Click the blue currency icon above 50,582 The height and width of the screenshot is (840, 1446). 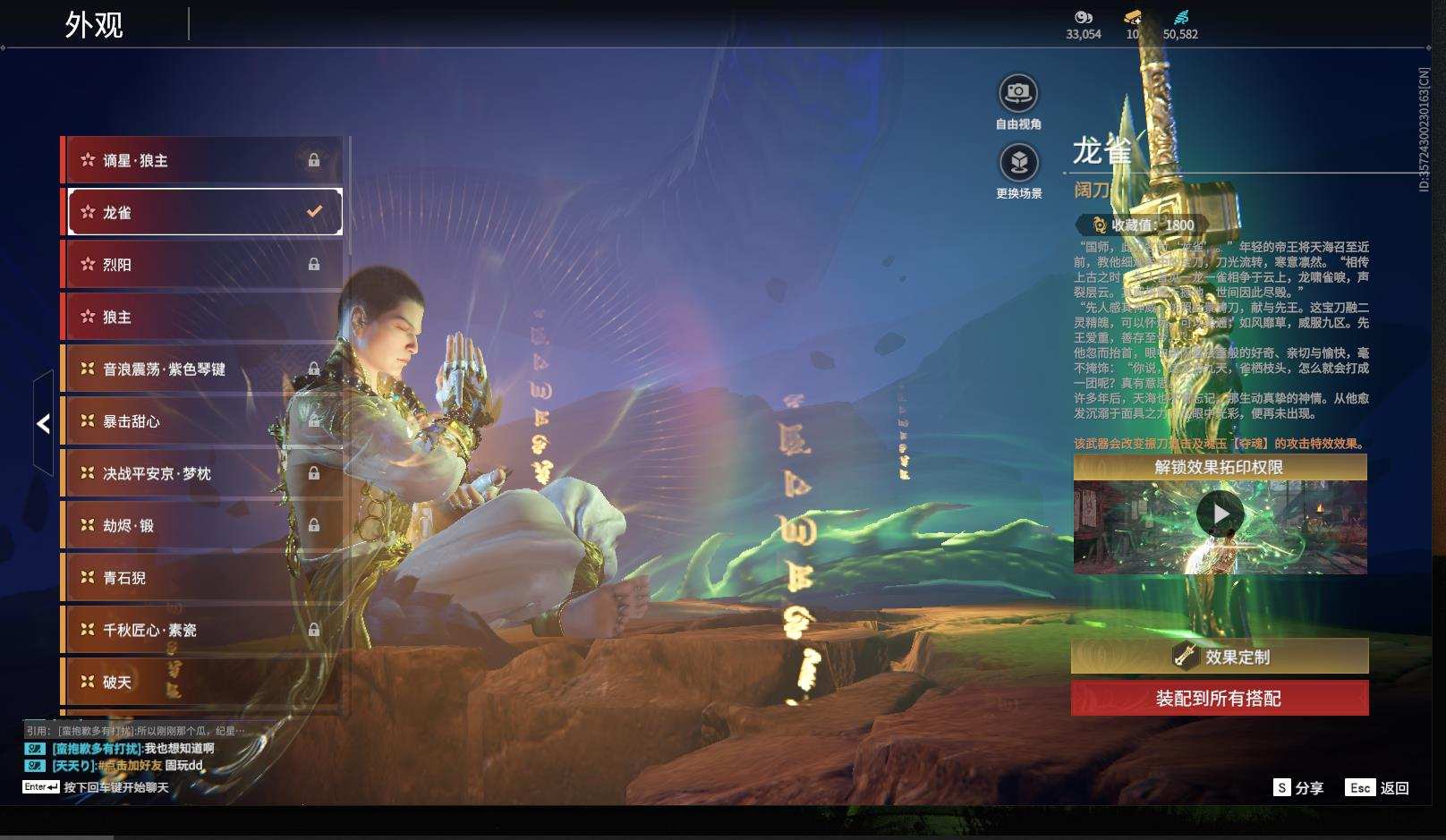(1181, 17)
